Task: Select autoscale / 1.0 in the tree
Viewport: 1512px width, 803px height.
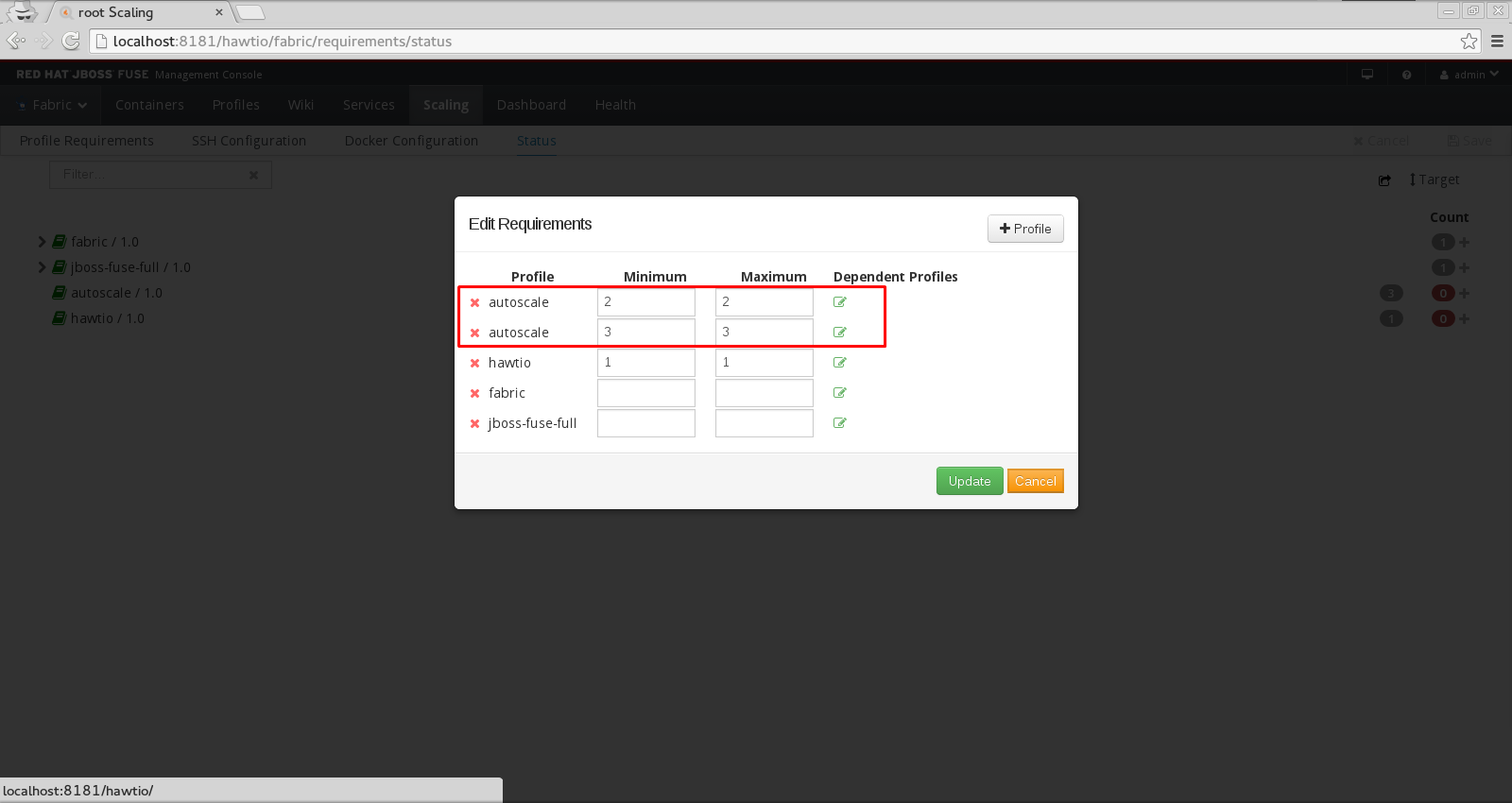Action: pos(116,293)
